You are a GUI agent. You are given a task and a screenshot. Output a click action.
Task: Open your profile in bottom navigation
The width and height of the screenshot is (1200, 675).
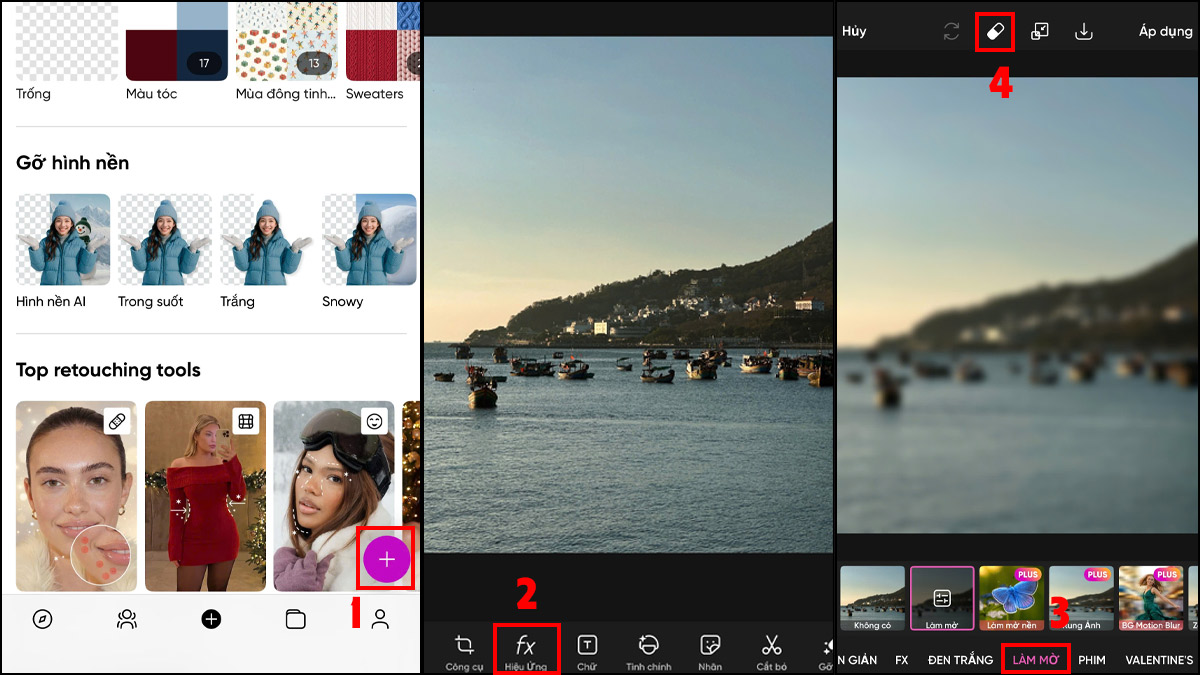pos(380,619)
